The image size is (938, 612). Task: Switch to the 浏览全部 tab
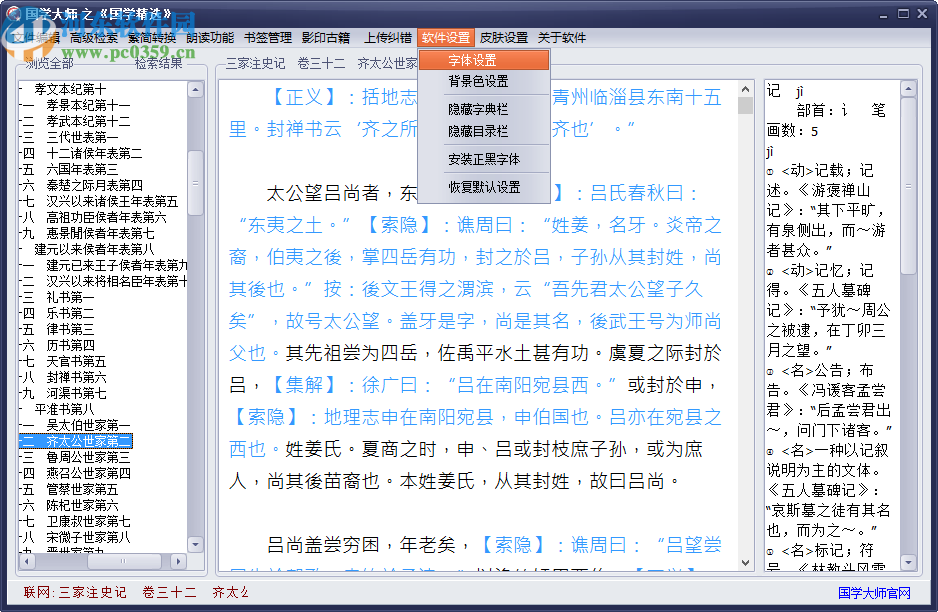(49, 63)
